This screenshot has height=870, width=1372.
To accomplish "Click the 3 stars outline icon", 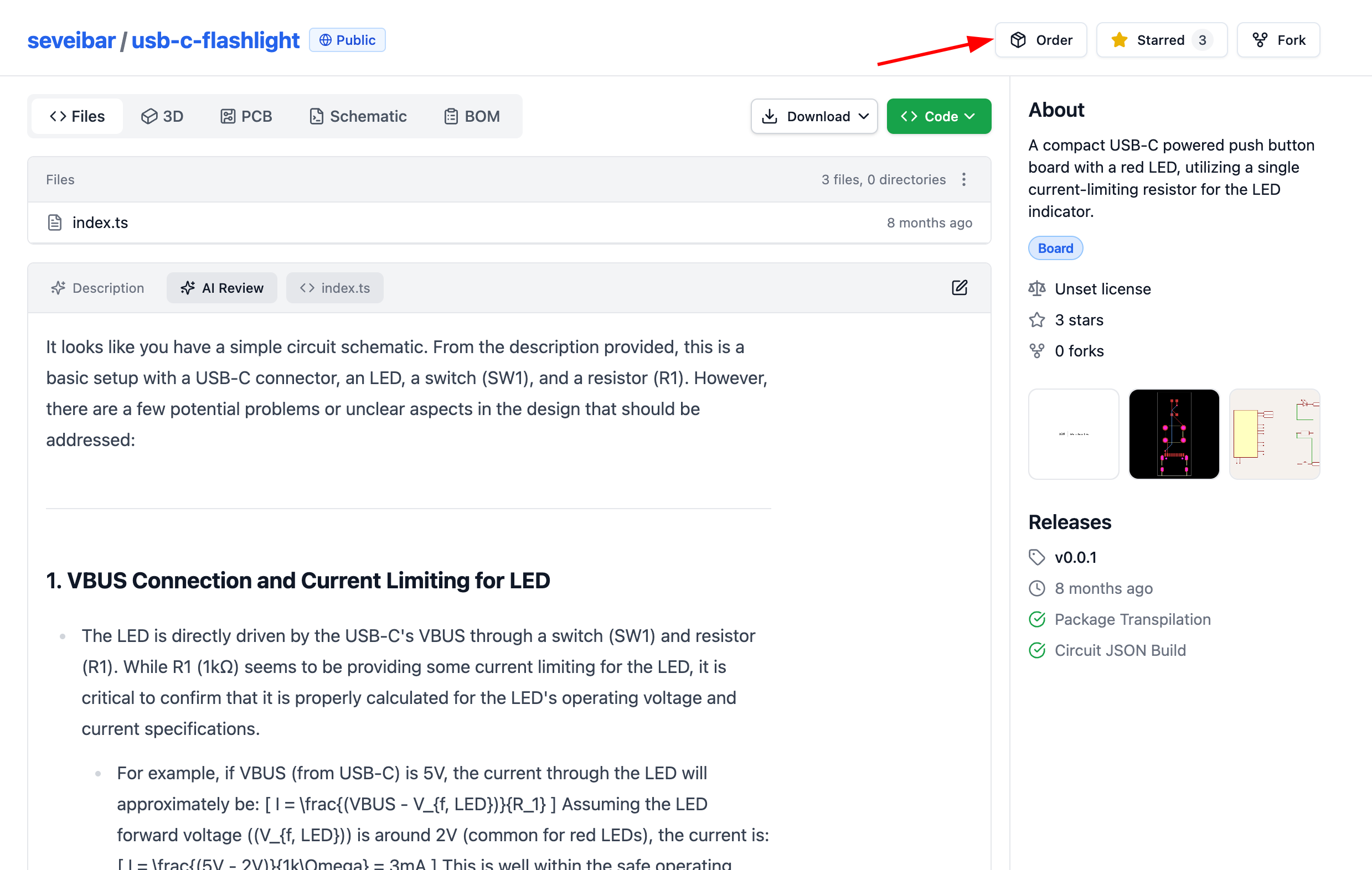I will tap(1036, 320).
